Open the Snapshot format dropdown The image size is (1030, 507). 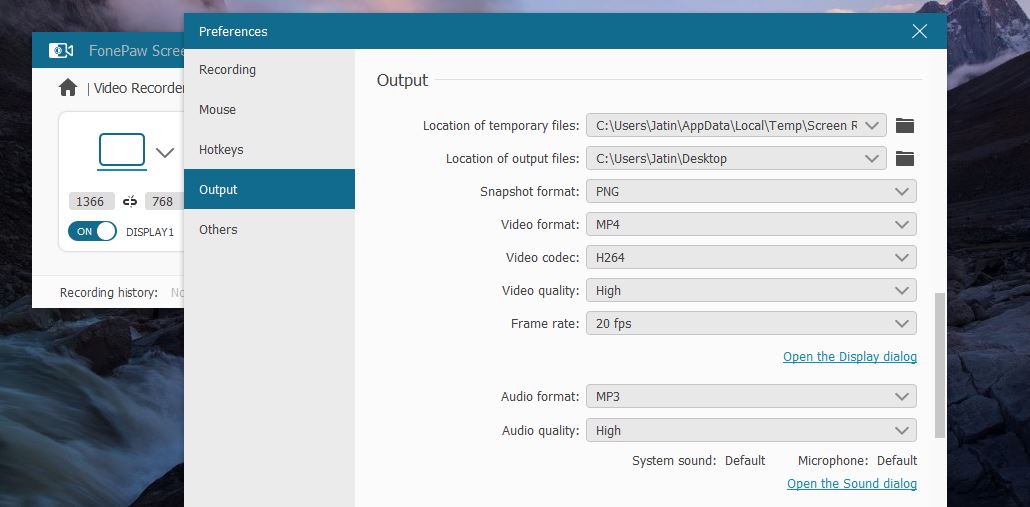(x=750, y=191)
